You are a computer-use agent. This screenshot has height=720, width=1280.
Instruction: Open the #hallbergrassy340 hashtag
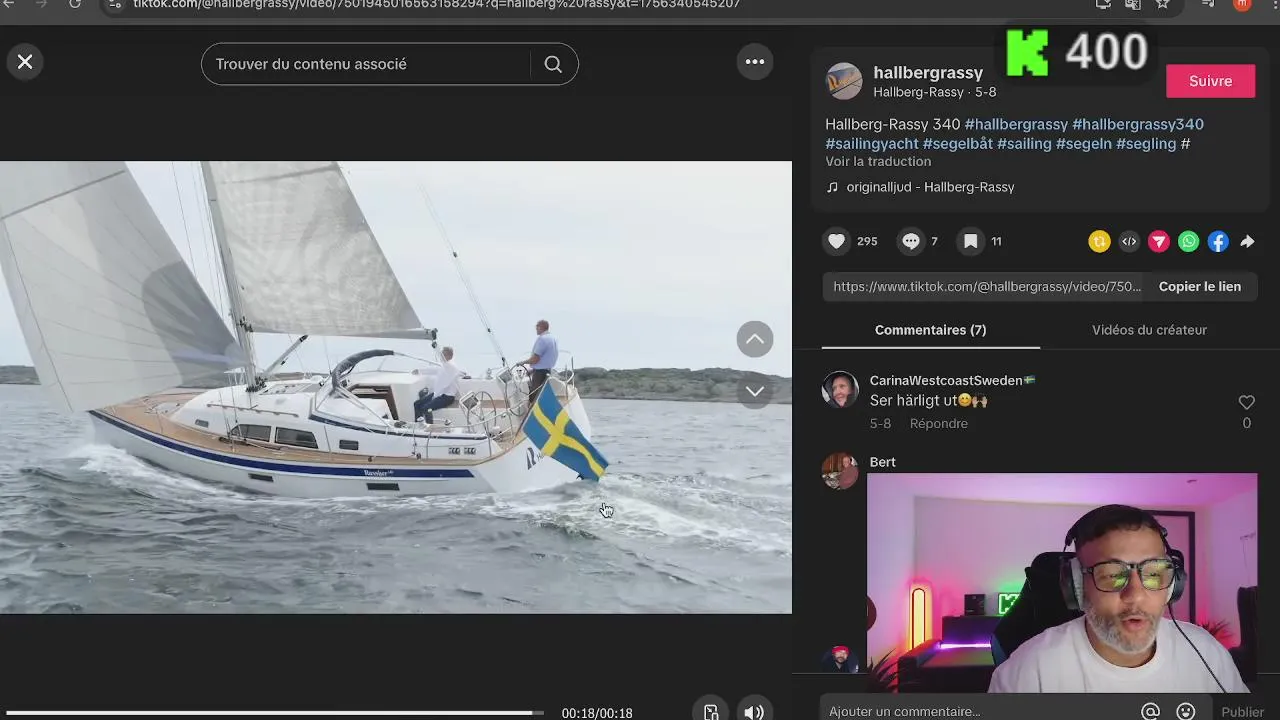pos(1138,124)
